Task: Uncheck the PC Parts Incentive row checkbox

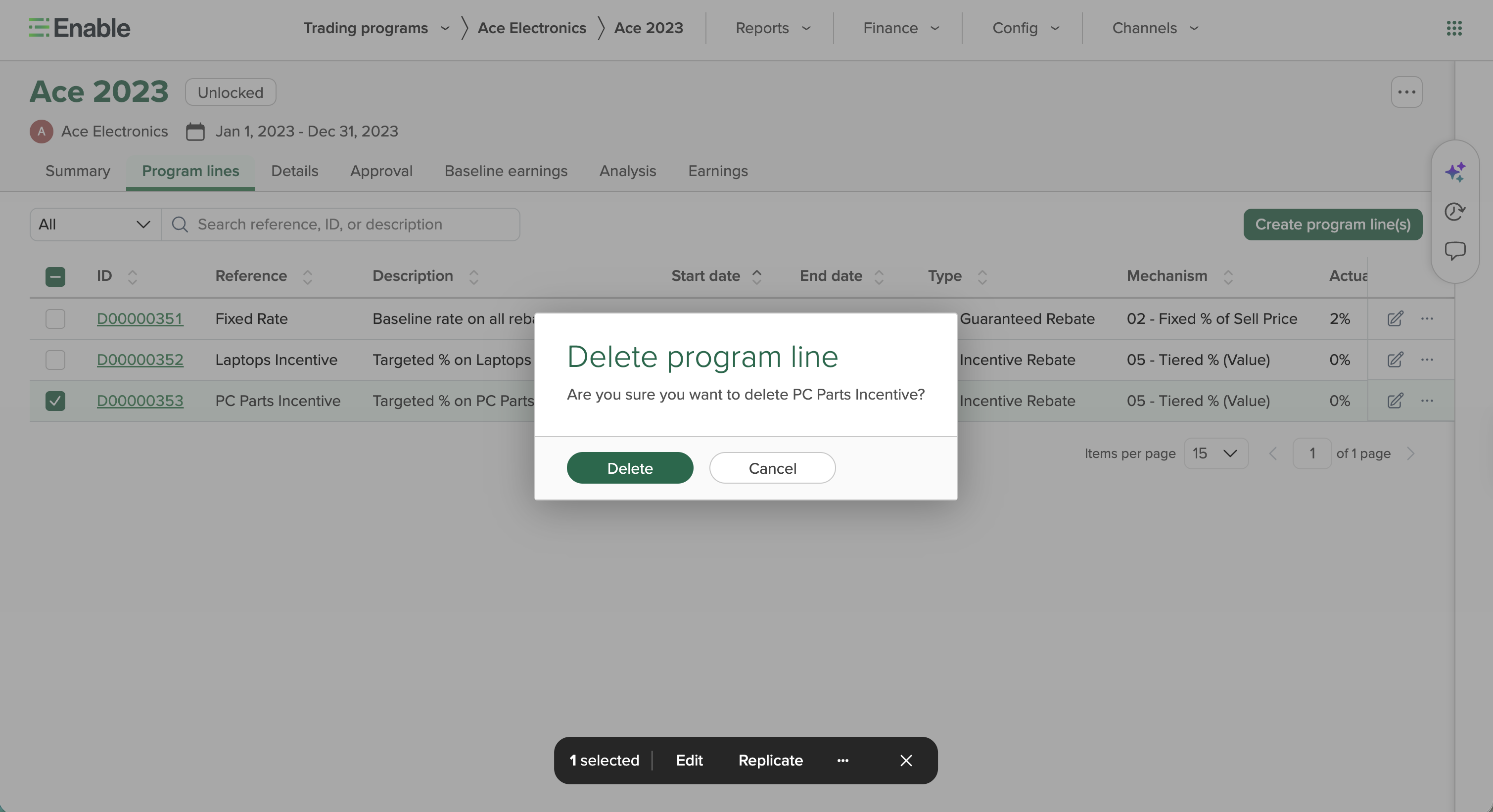Action: 55,401
